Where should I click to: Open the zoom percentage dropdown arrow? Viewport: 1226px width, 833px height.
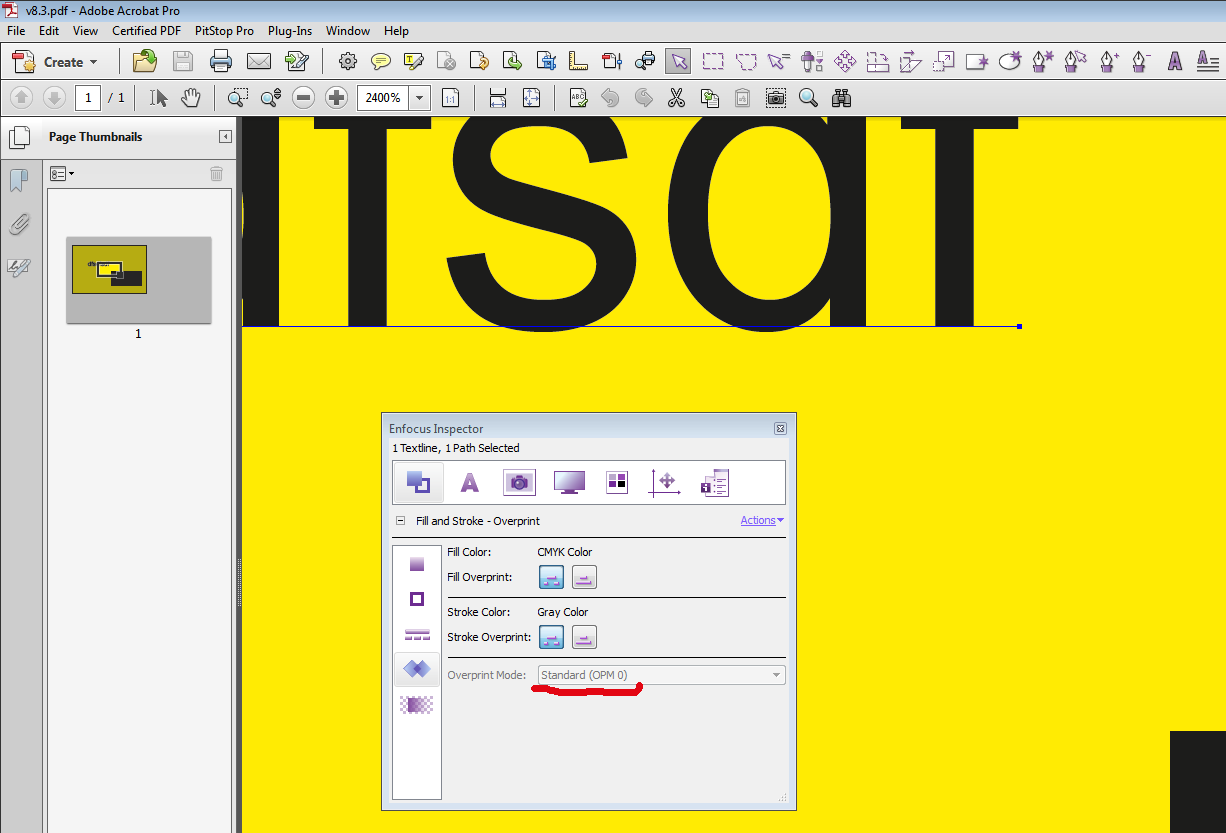tap(419, 98)
